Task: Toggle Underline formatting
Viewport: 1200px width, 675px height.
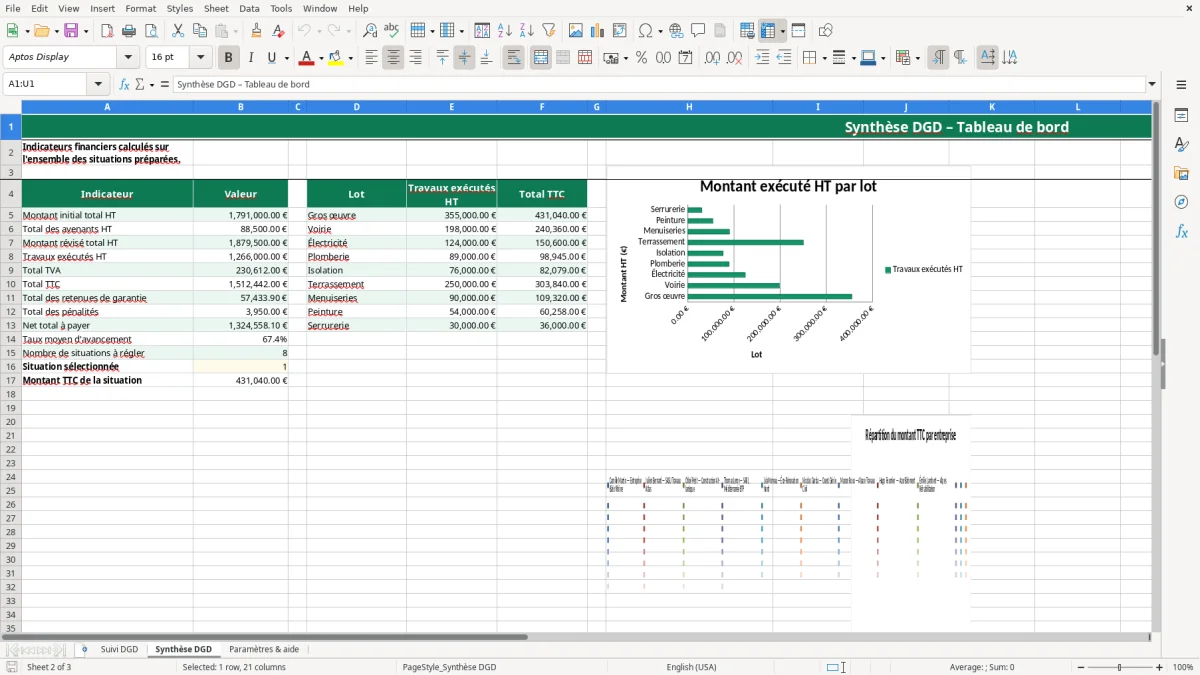Action: 271,58
